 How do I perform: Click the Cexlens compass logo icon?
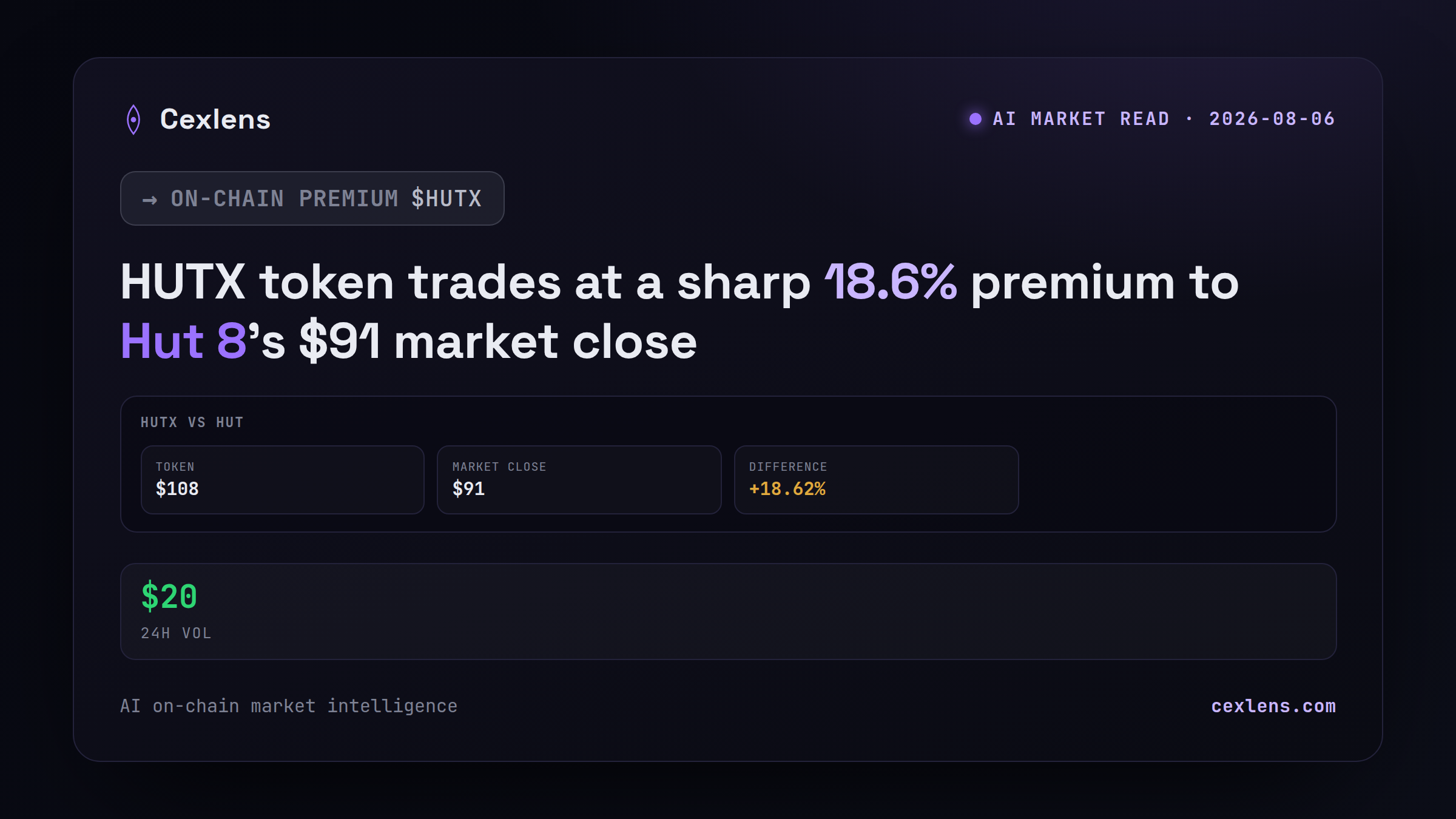click(x=133, y=120)
